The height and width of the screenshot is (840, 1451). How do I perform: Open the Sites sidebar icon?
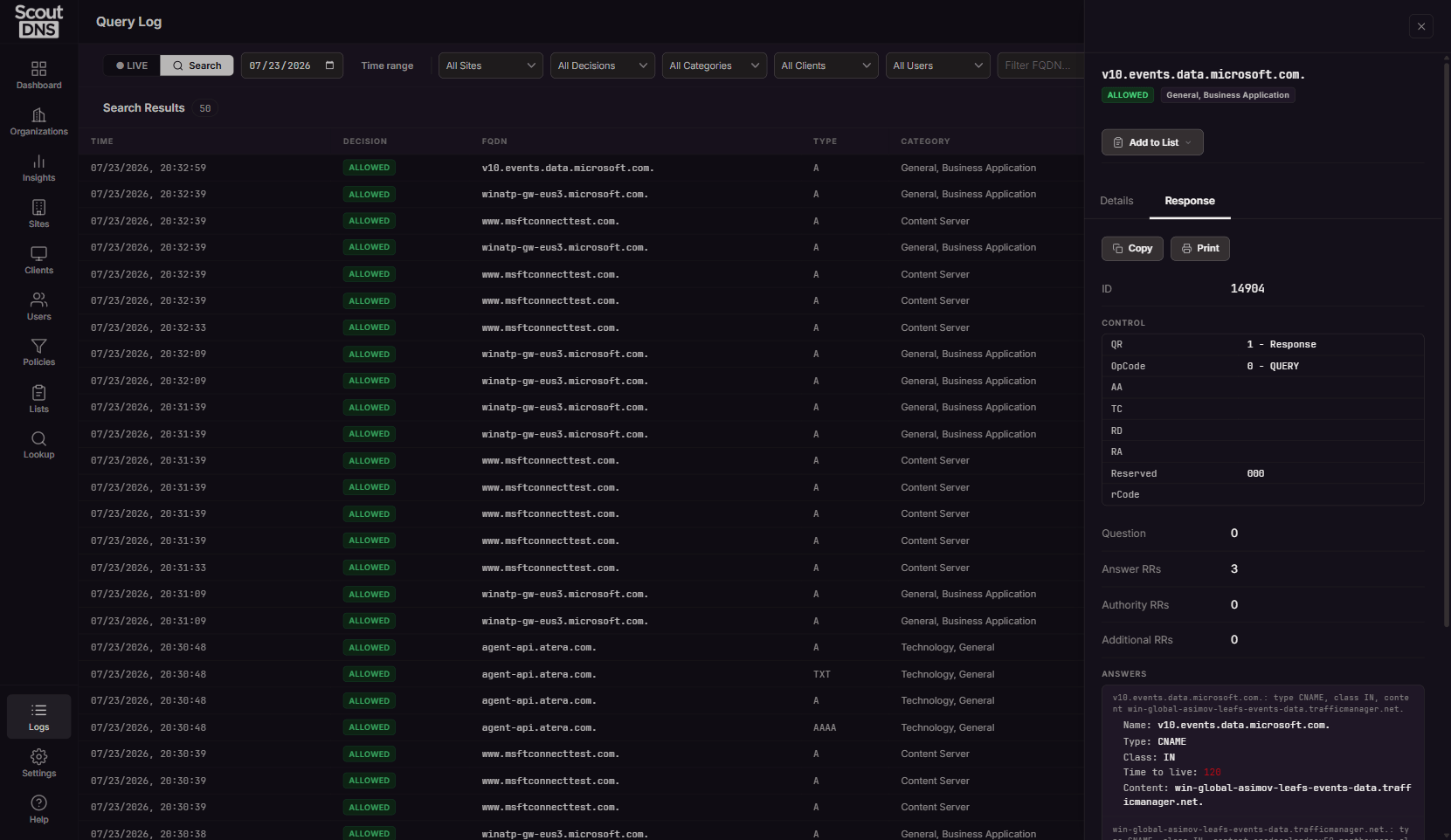tap(38, 214)
